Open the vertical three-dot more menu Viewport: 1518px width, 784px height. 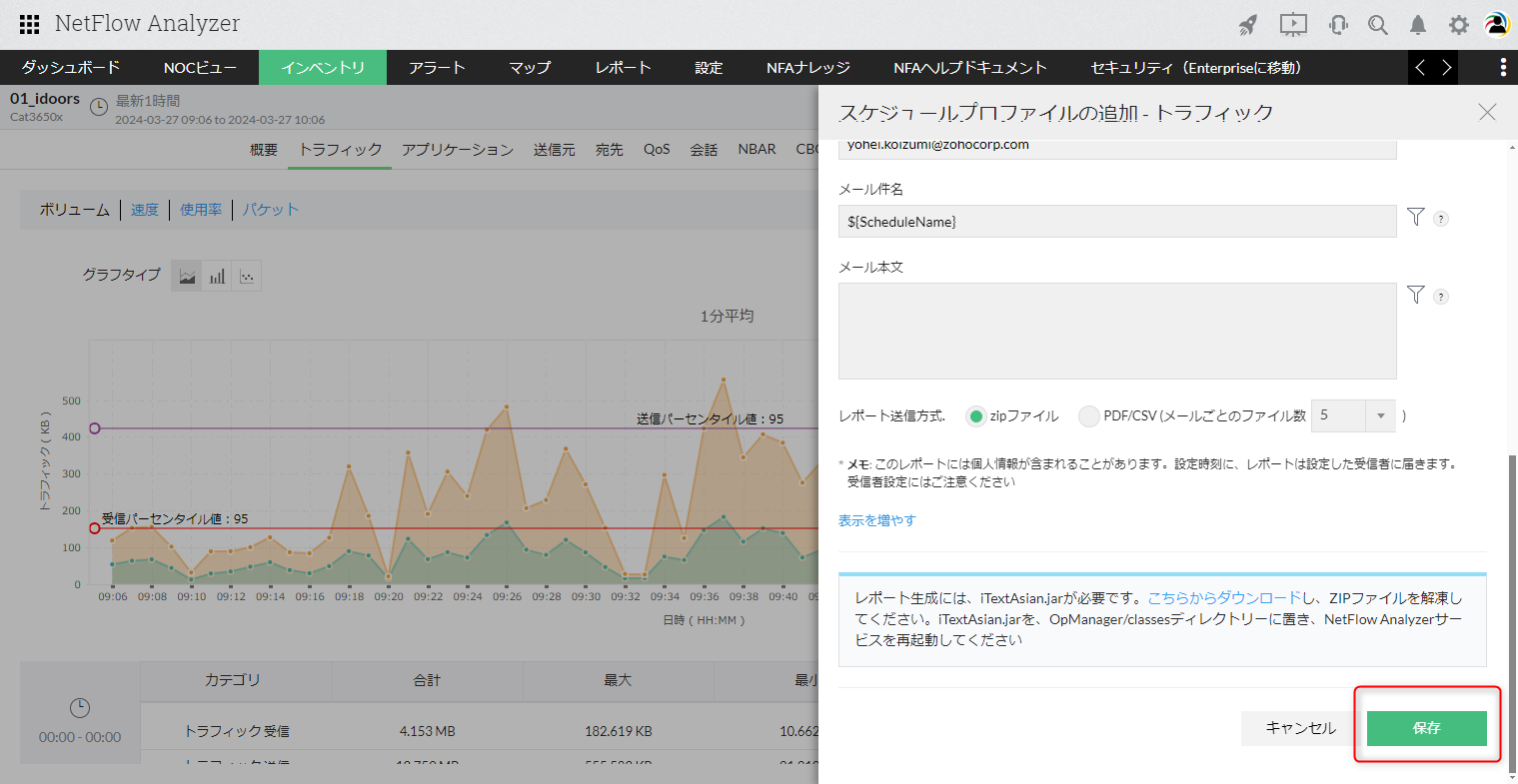click(x=1503, y=67)
